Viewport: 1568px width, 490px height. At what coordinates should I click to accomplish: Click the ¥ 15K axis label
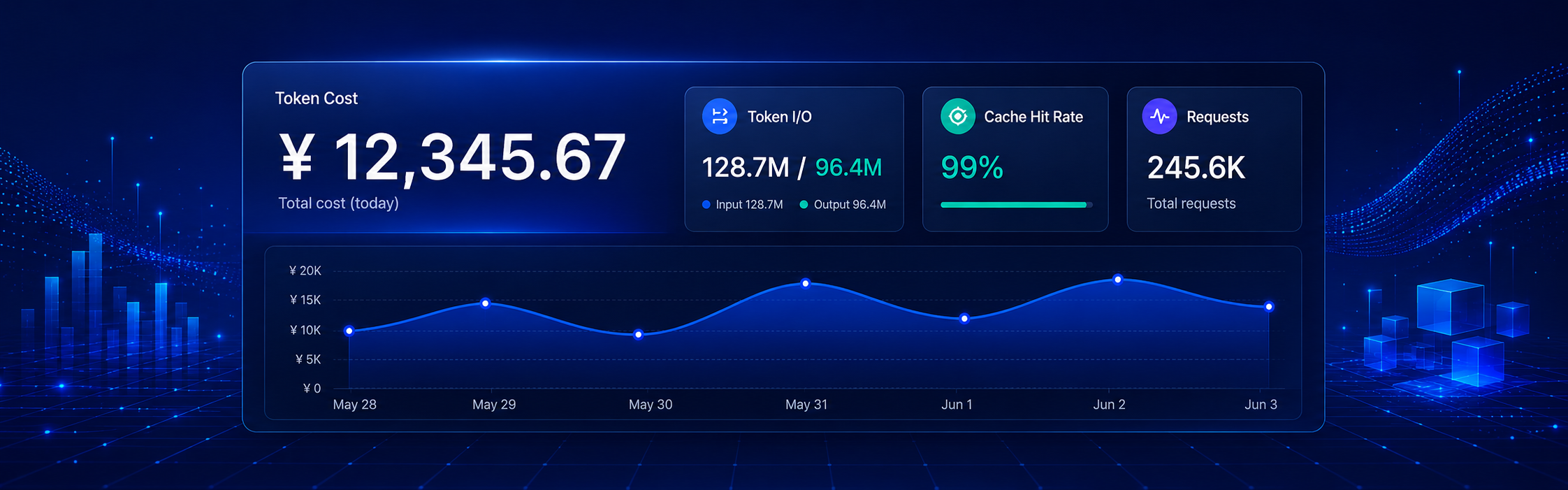click(305, 300)
